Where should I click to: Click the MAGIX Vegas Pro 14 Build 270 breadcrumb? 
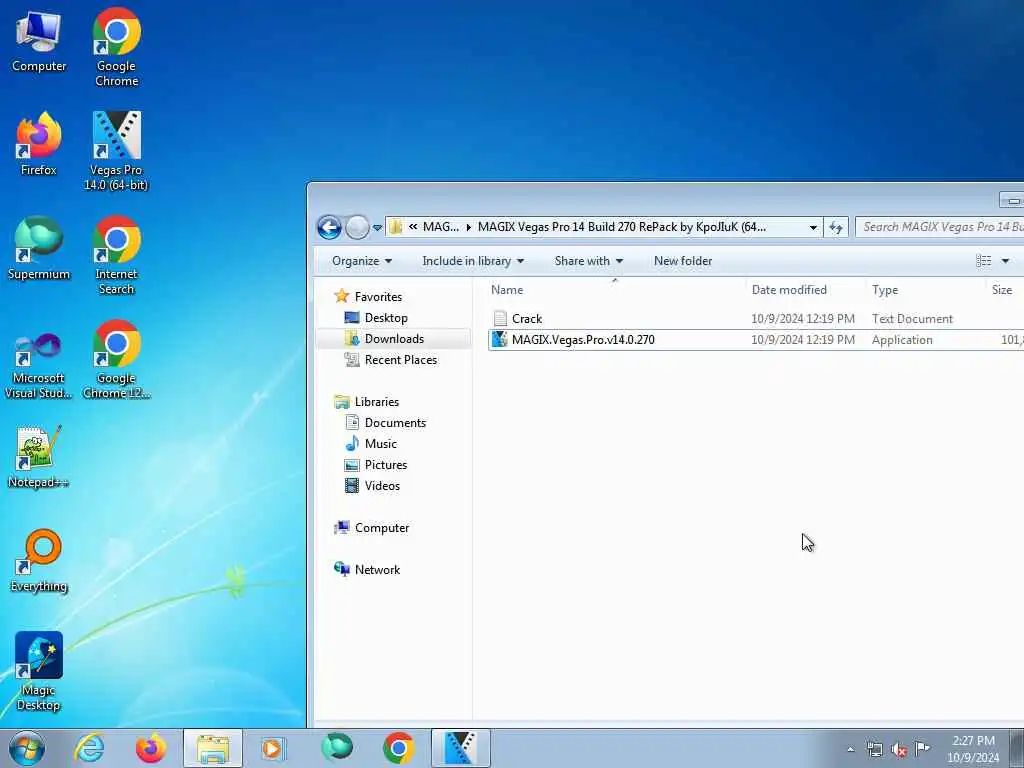622,227
